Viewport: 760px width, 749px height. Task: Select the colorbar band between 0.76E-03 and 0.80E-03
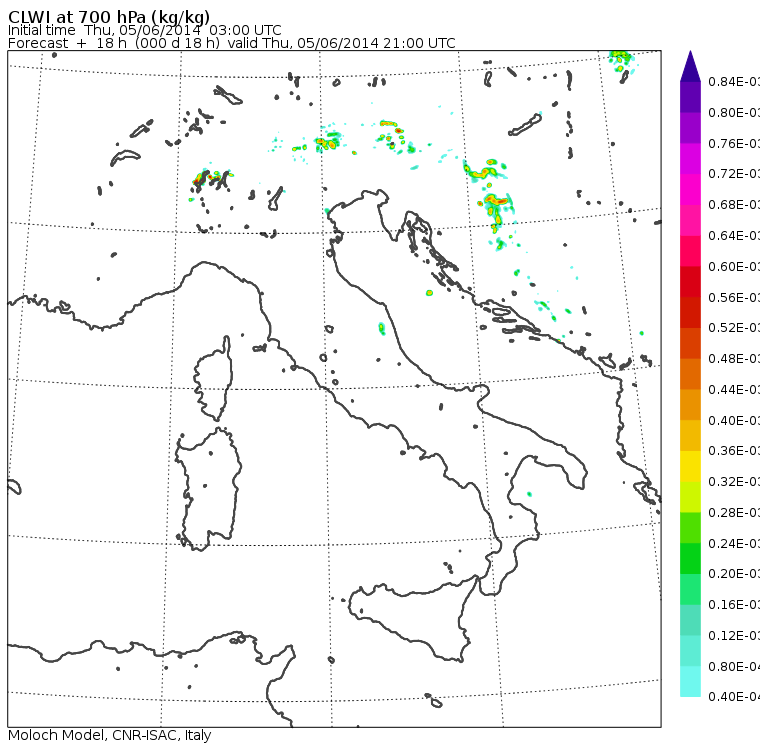[690, 128]
